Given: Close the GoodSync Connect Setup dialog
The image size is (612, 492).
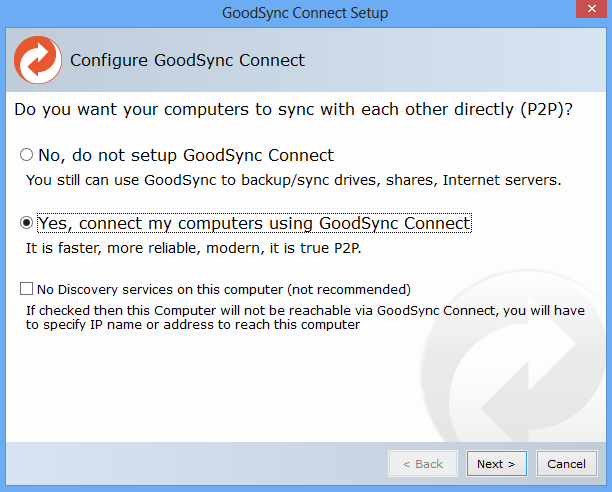Looking at the screenshot, I should point(592,9).
